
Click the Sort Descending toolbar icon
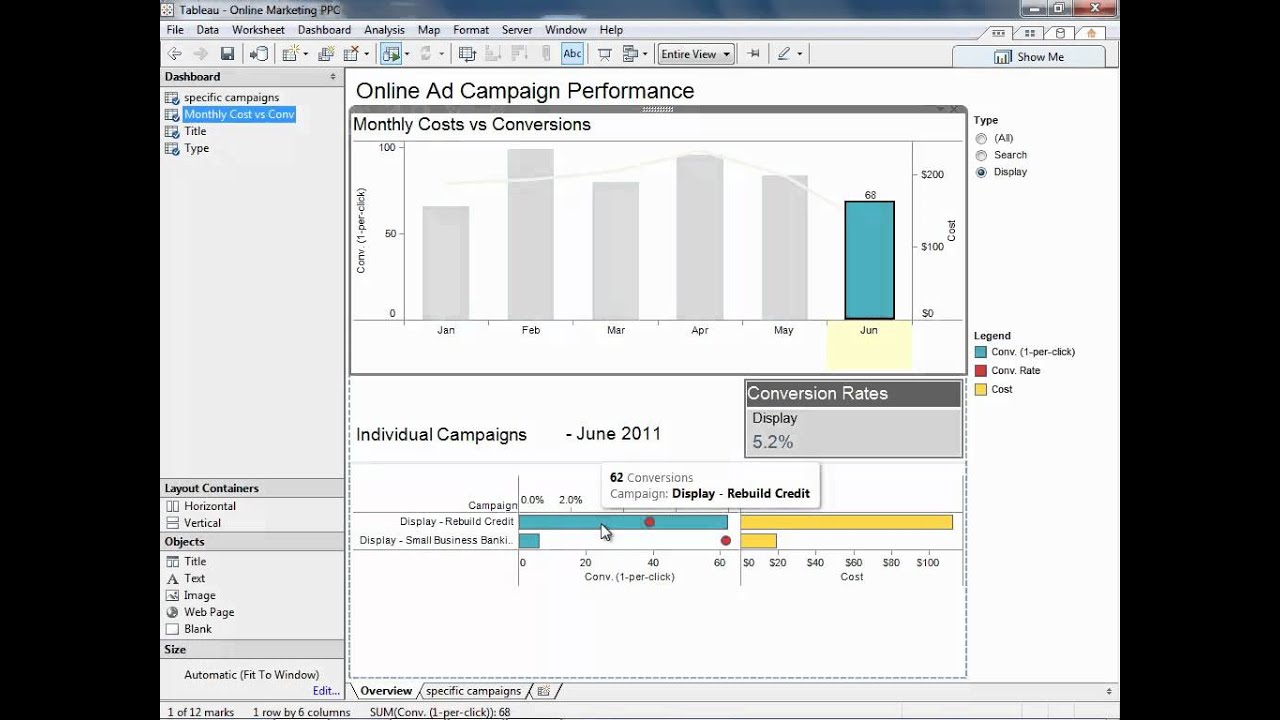pyautogui.click(x=520, y=54)
